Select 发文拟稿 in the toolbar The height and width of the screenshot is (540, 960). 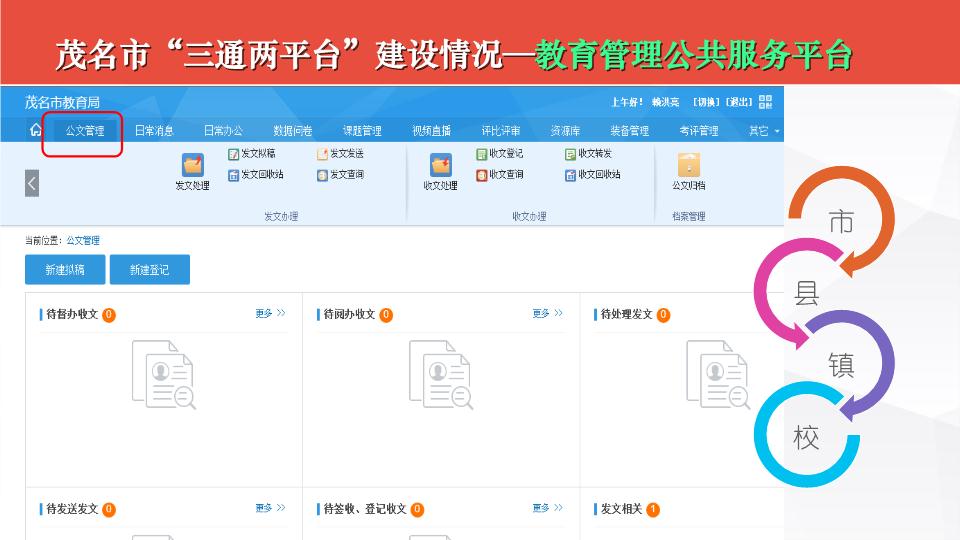251,154
